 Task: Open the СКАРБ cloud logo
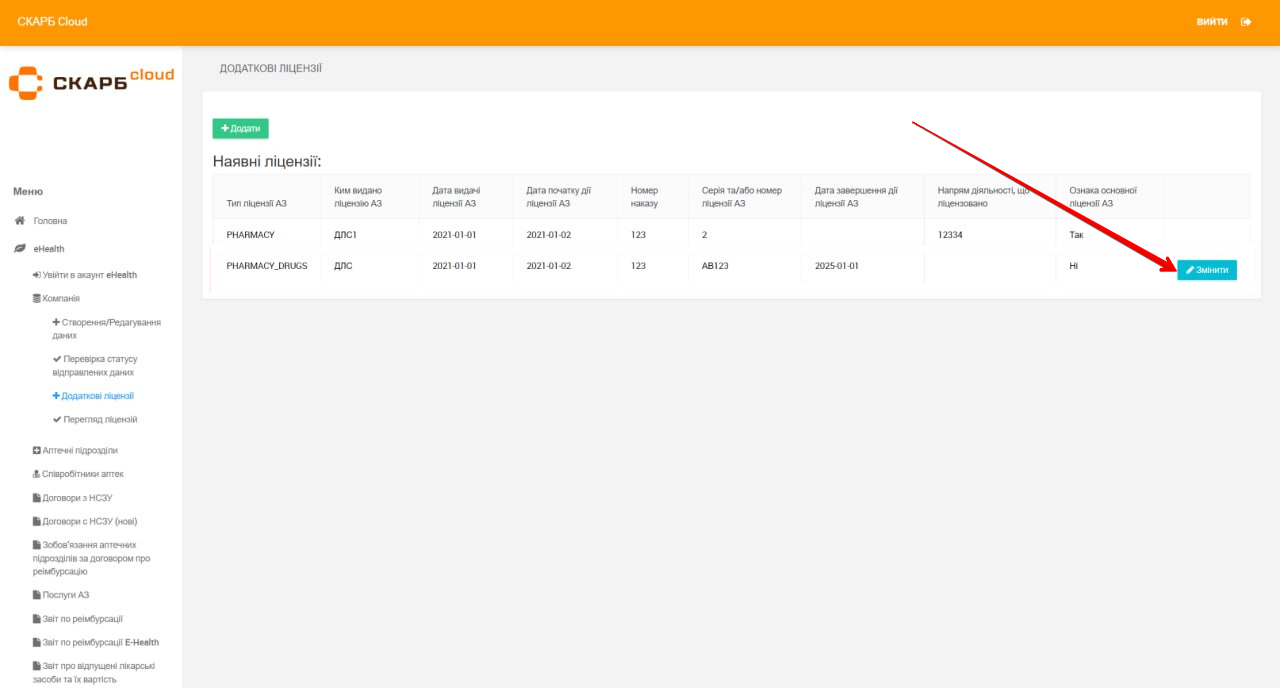point(91,81)
